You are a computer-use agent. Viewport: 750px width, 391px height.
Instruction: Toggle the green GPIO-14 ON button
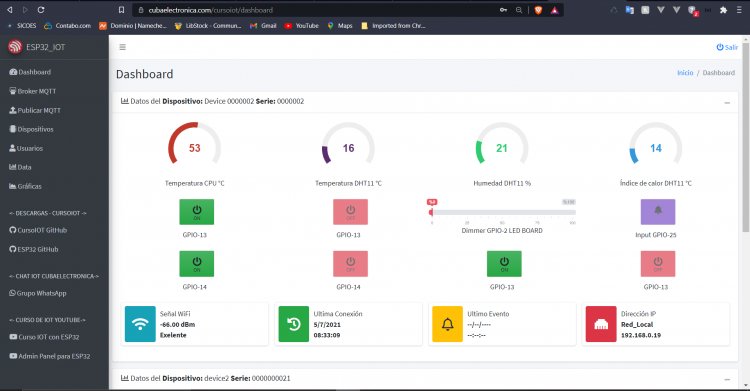point(197,264)
